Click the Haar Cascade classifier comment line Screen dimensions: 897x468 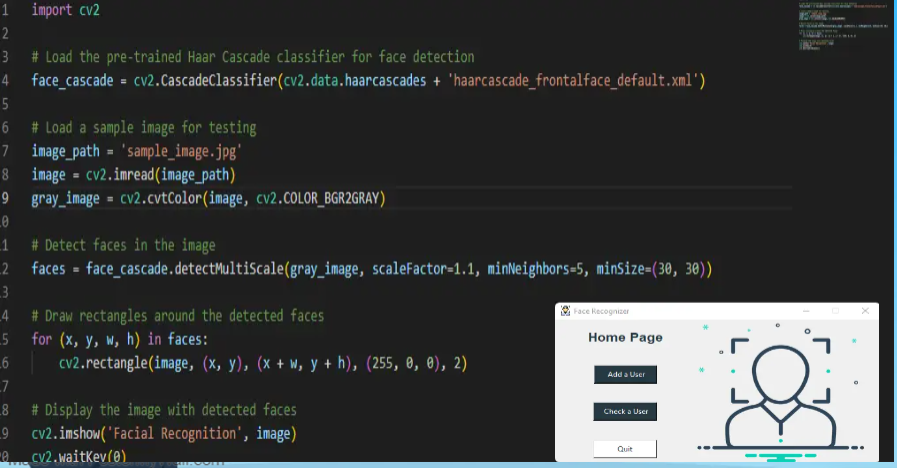(x=253, y=57)
